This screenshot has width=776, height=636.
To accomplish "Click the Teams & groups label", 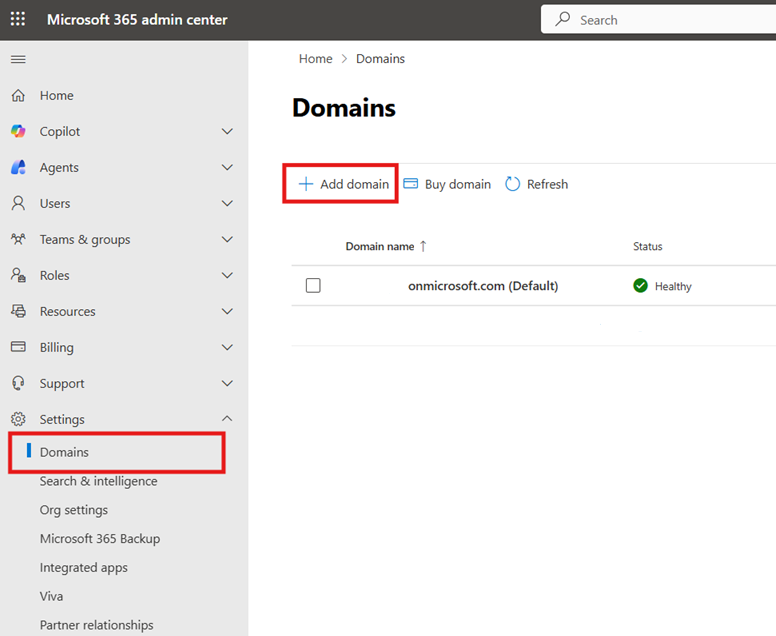I will (85, 240).
